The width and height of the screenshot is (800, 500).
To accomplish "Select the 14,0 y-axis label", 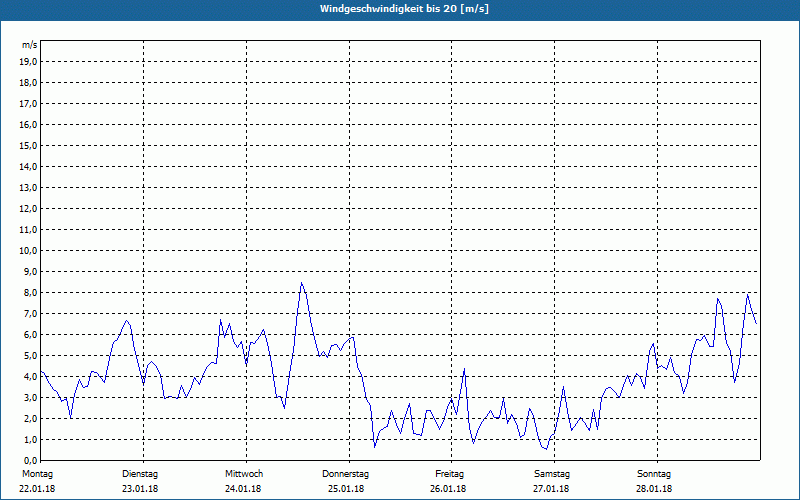I will pyautogui.click(x=28, y=166).
